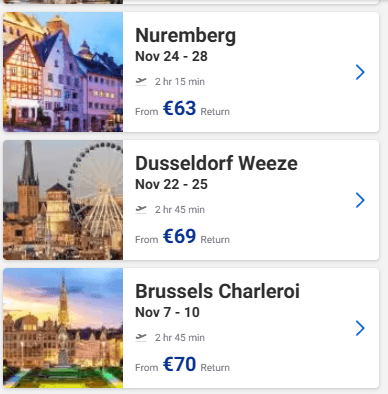Open the Nuremberg destination title
Viewport: 388px width, 394px height.
185,35
